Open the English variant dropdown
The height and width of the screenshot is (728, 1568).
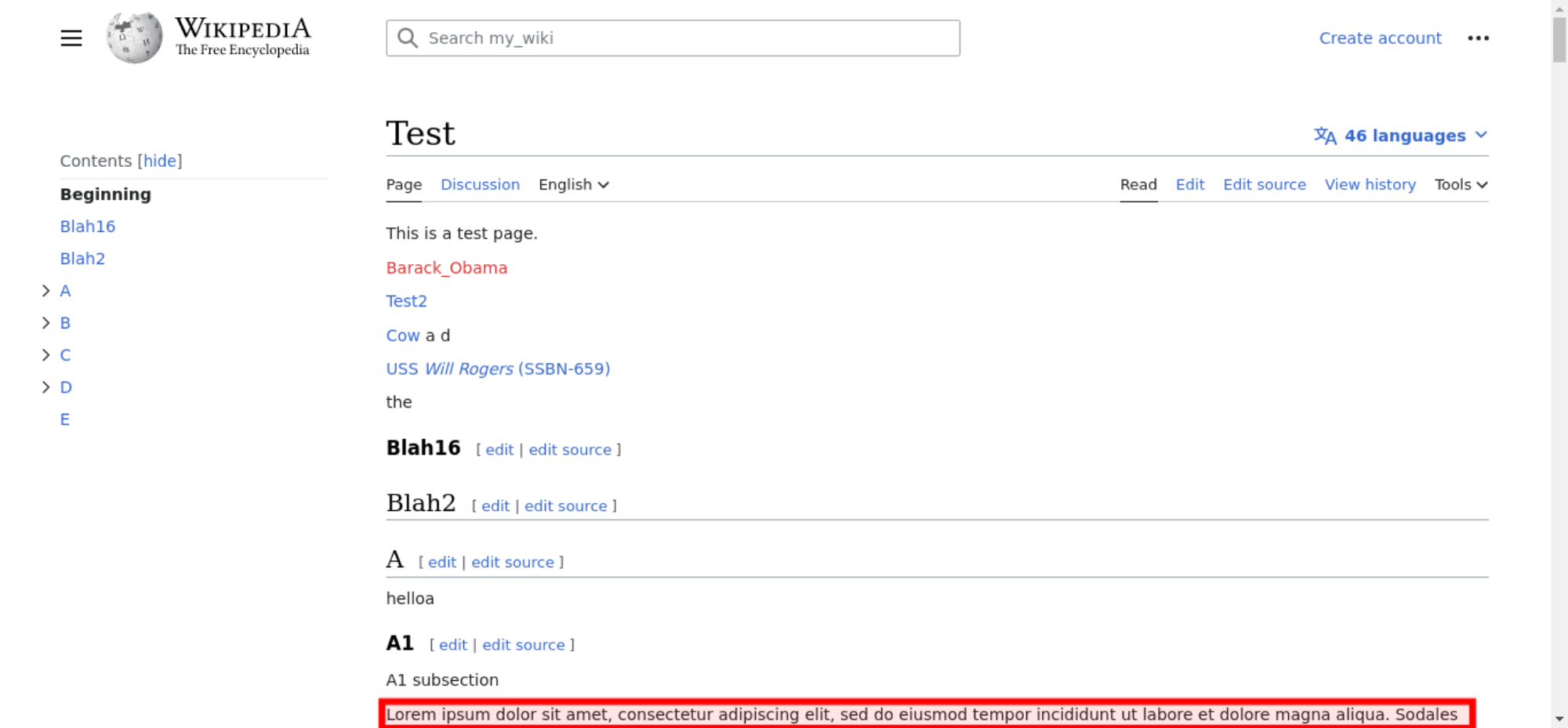pyautogui.click(x=573, y=184)
